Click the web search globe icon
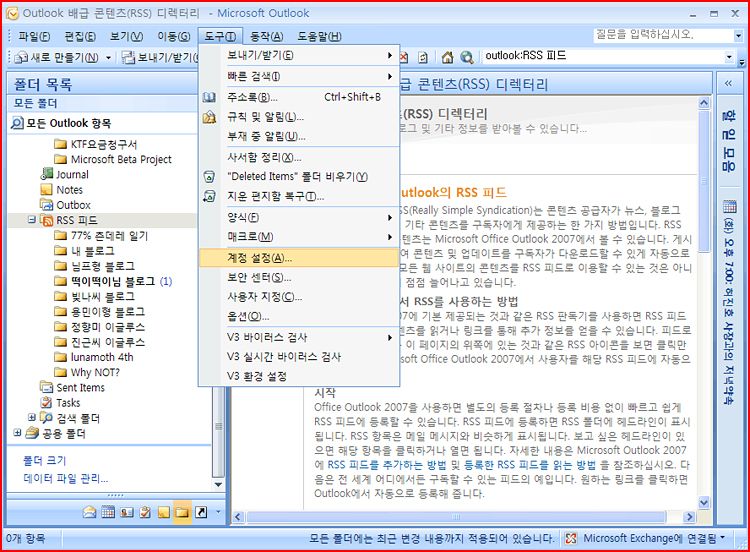Screen dimensions: 750x552 (467, 58)
